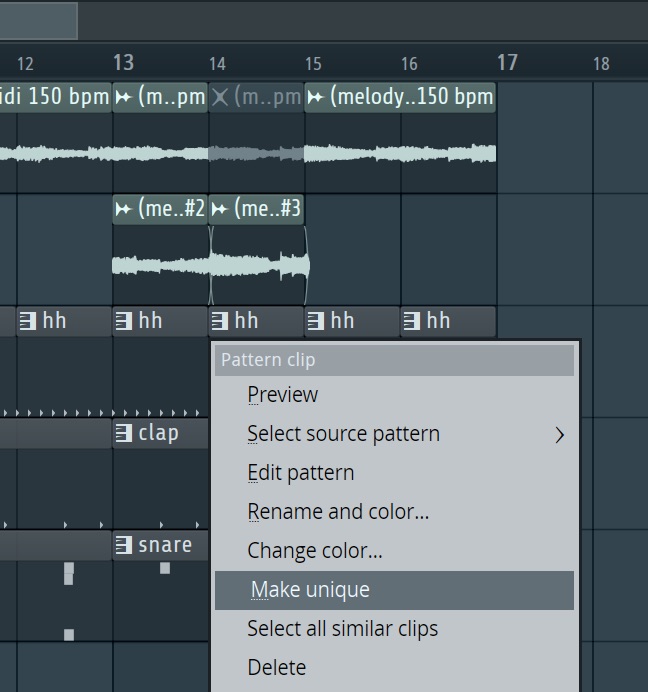Select the 'idi 150 bpm' audio clip title
The width and height of the screenshot is (648, 692).
[55, 97]
